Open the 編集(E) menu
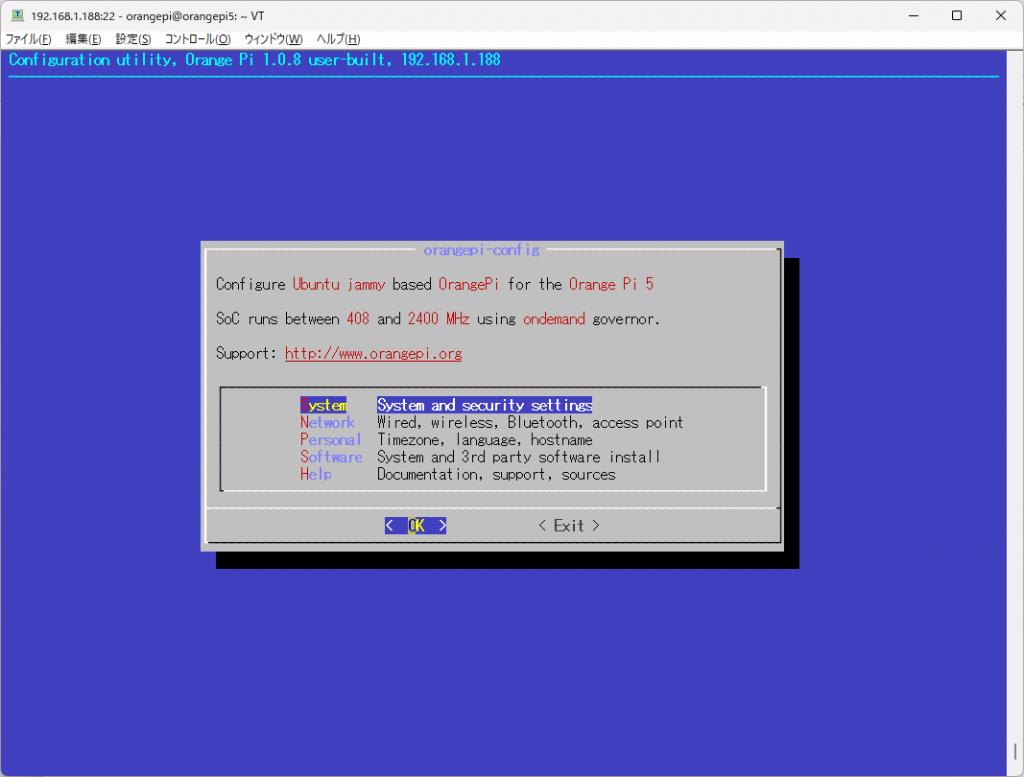This screenshot has height=777, width=1024. pyautogui.click(x=84, y=39)
